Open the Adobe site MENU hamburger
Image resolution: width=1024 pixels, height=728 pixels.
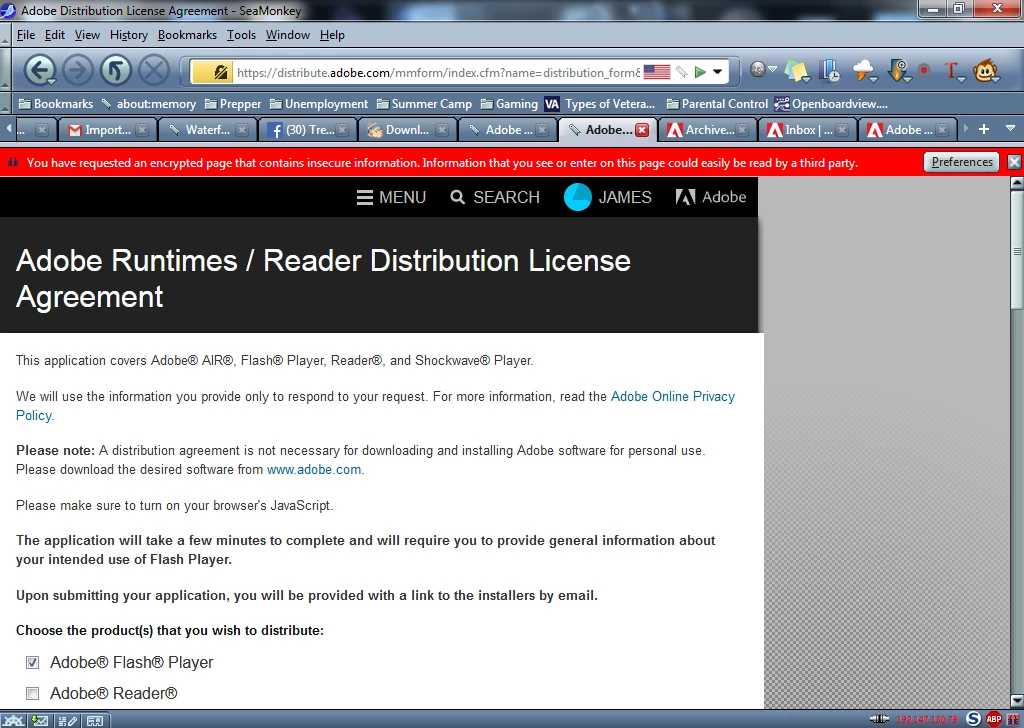coord(391,197)
